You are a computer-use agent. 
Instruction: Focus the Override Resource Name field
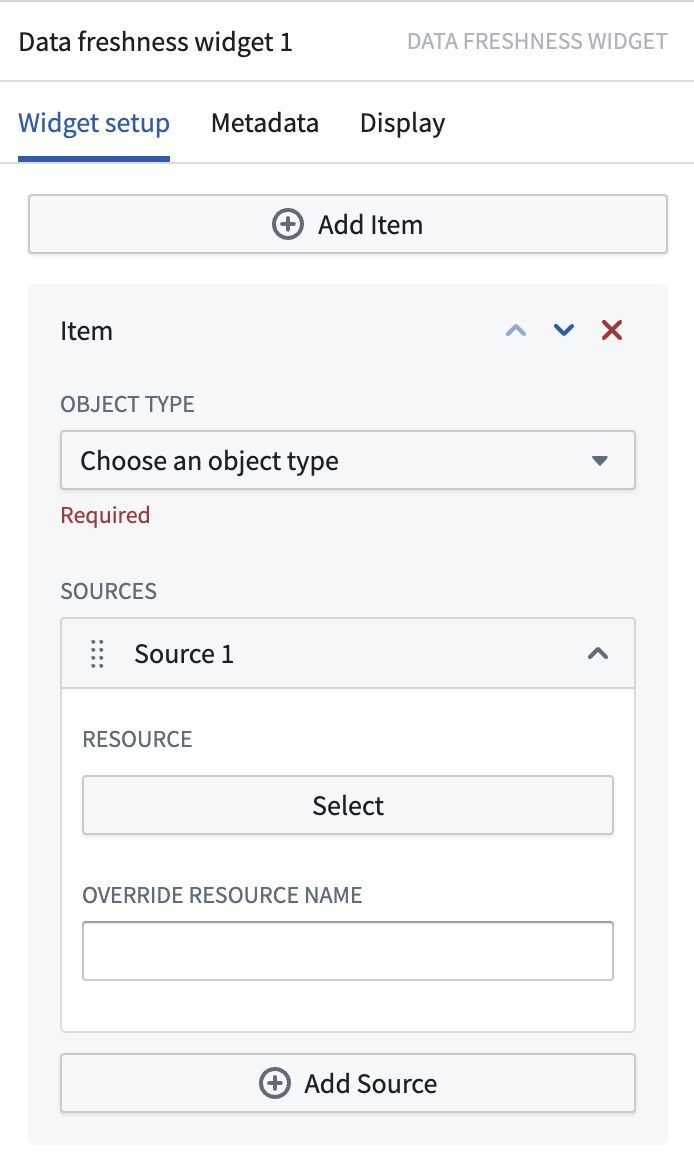[x=348, y=951]
